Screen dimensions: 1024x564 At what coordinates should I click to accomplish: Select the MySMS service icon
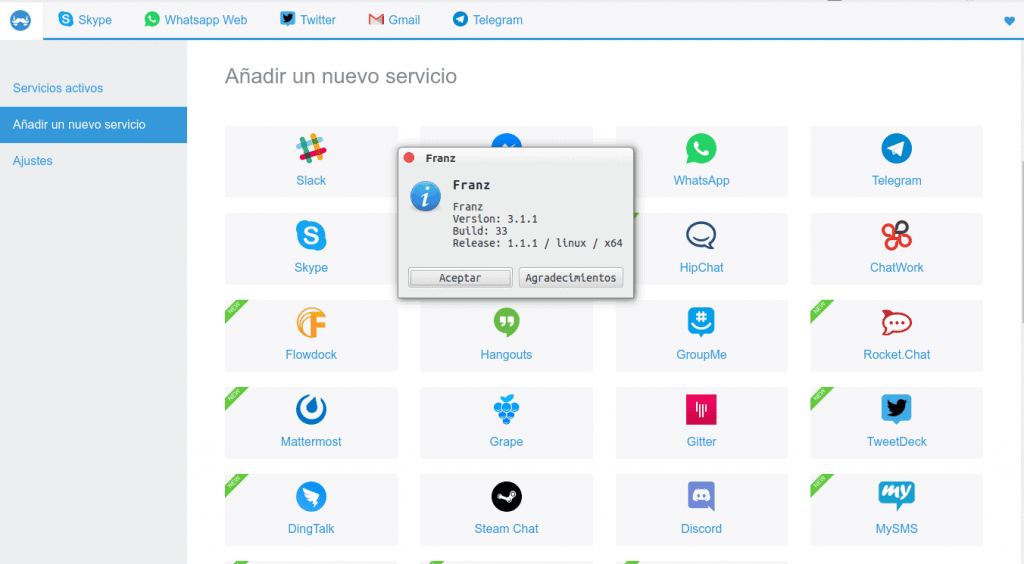tap(896, 497)
